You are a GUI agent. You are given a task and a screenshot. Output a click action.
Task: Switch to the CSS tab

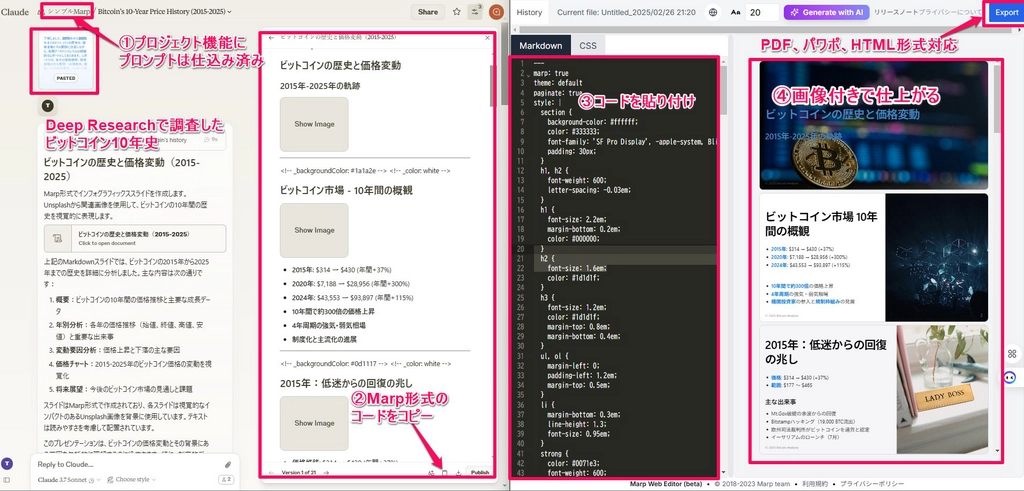pos(588,46)
